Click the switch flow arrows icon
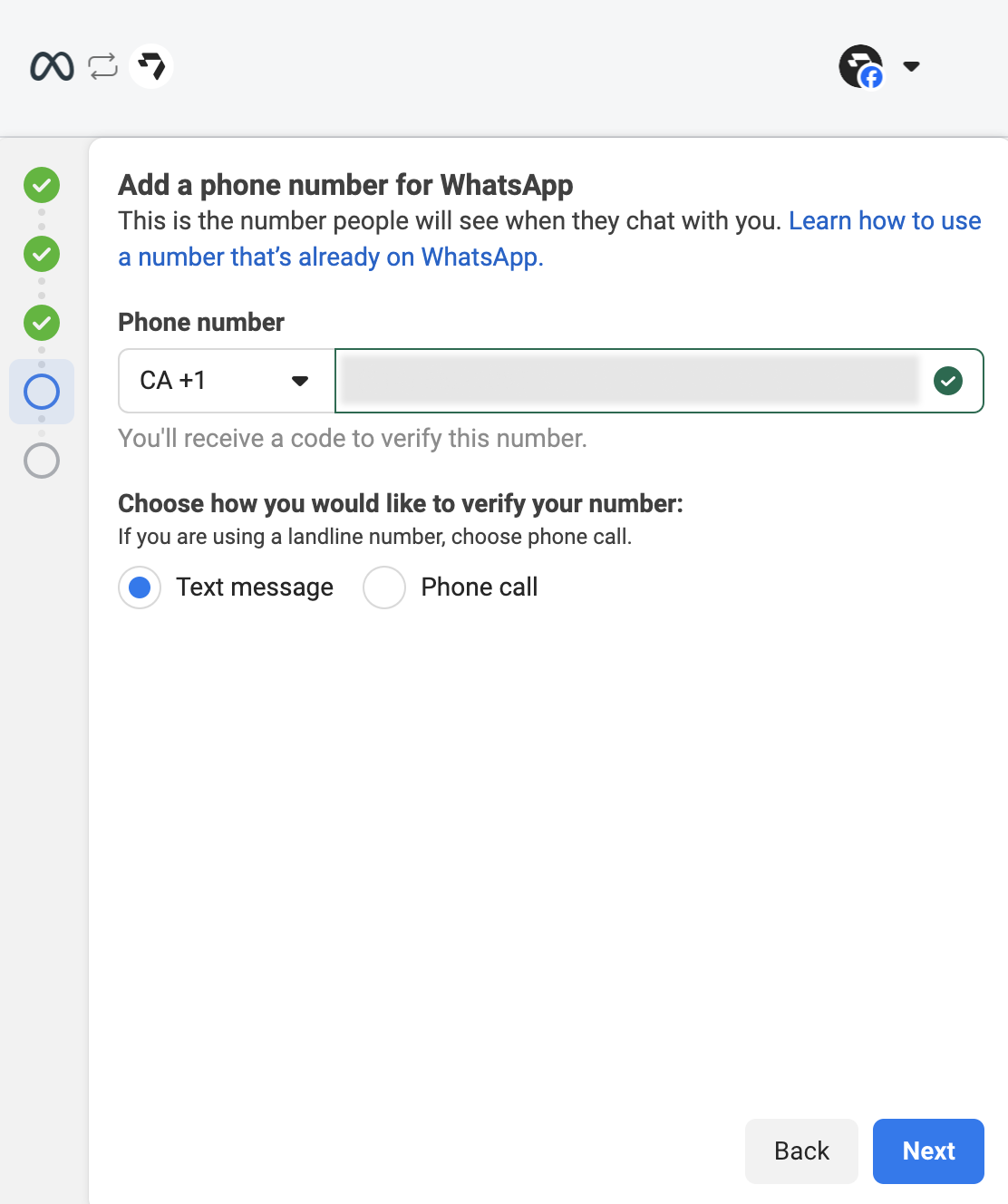 pos(101,65)
